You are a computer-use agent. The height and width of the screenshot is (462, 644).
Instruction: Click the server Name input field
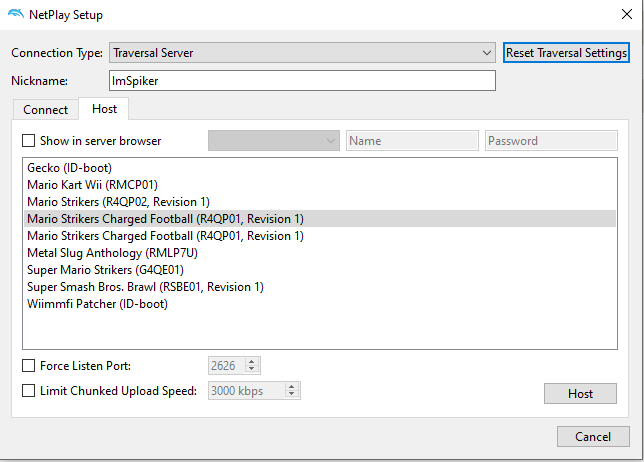tap(412, 140)
